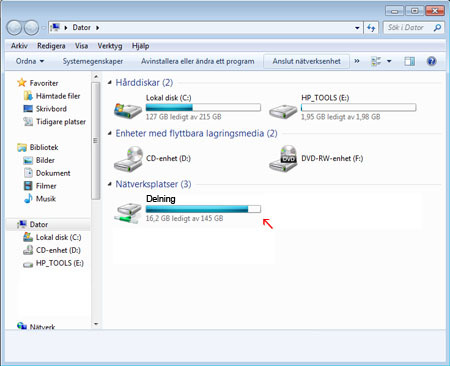Screen dimensions: 450x366
Task: Click the arrow after Dator in address bar
Action: coord(97,28)
